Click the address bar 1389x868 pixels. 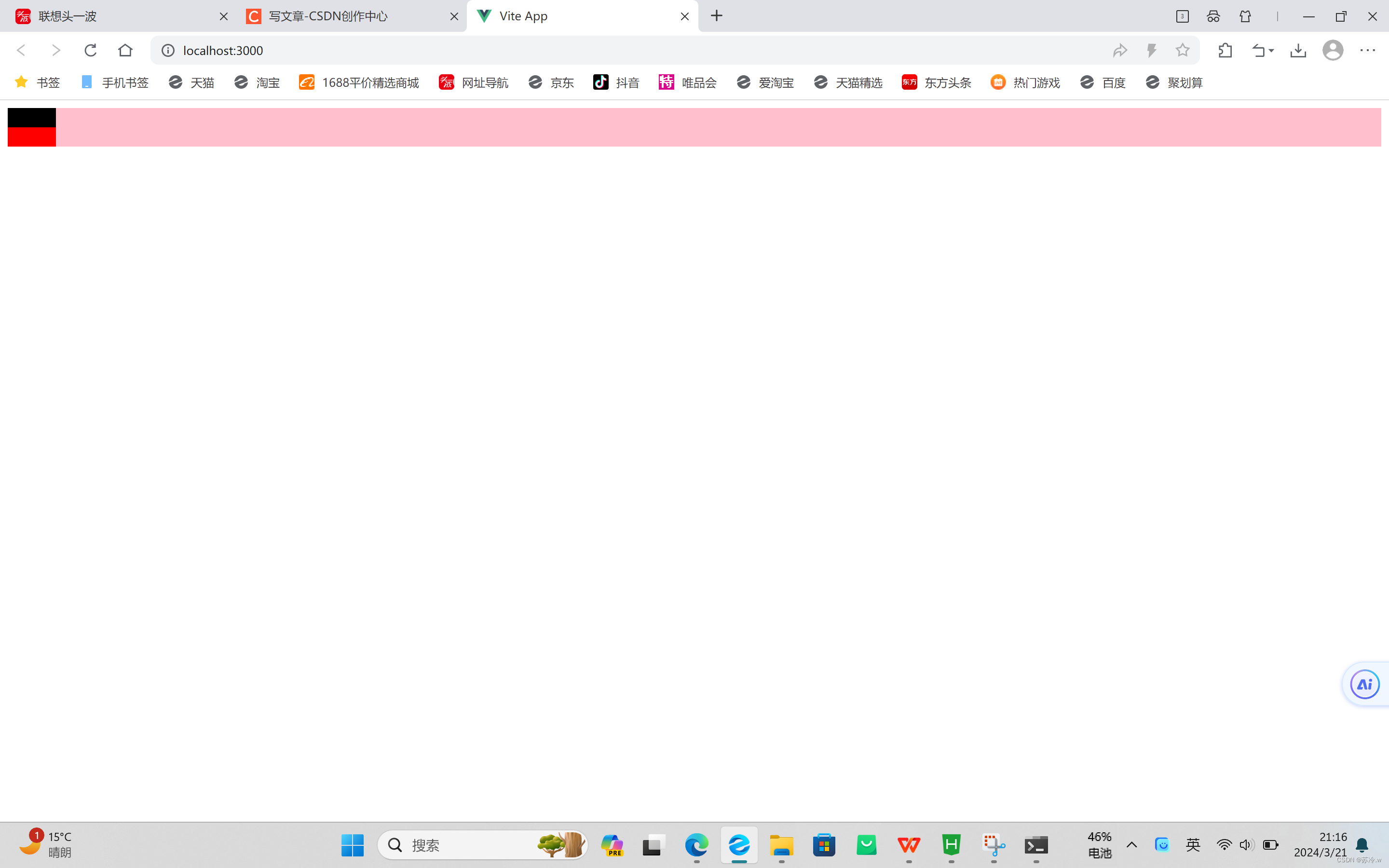click(402, 50)
